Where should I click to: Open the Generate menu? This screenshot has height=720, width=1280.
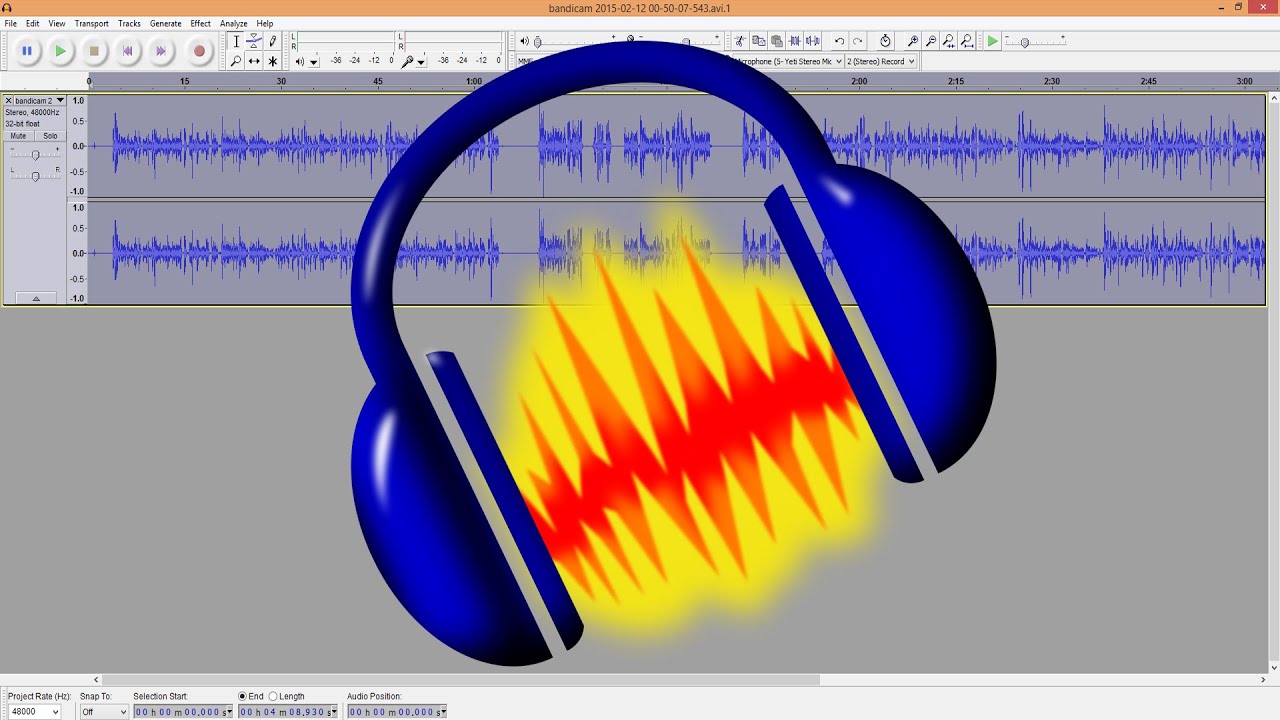click(x=166, y=23)
